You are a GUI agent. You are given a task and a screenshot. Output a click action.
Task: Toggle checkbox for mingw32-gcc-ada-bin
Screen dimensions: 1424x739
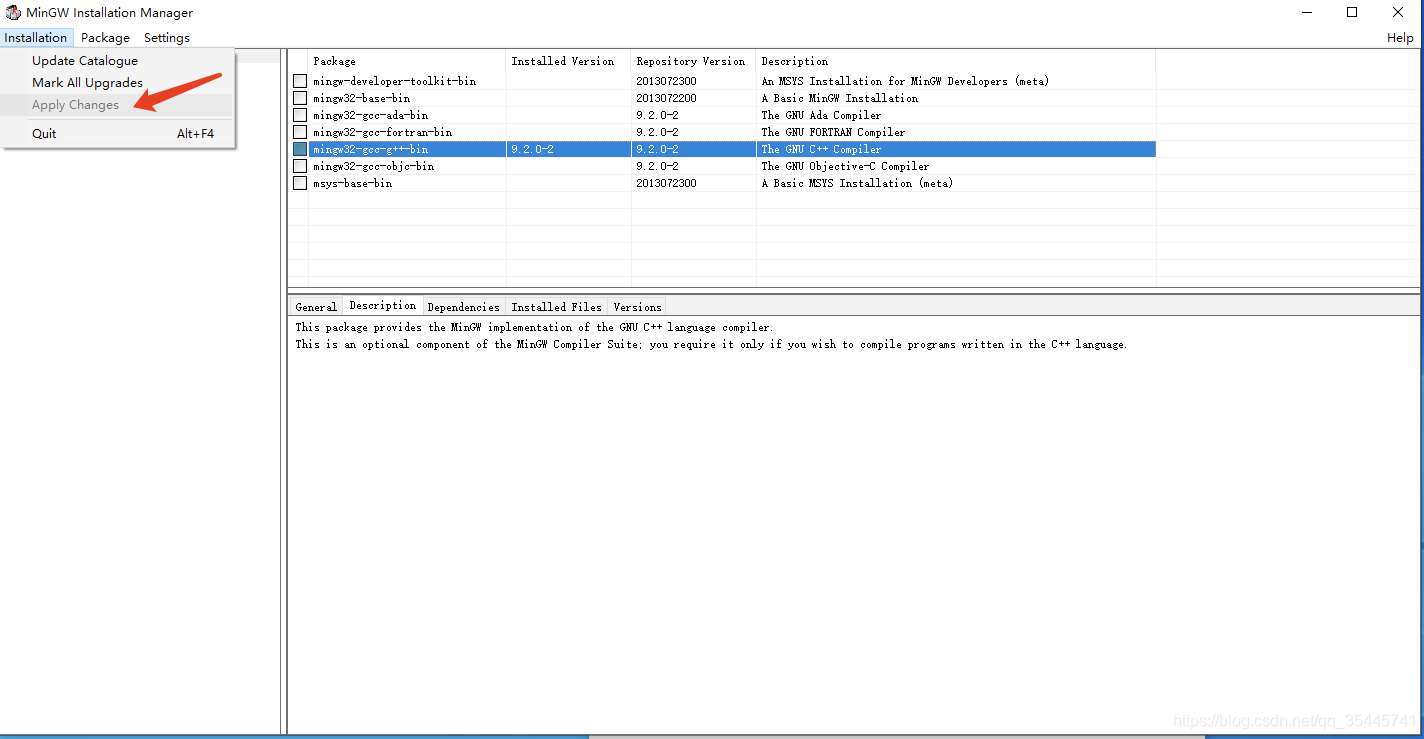(x=300, y=115)
